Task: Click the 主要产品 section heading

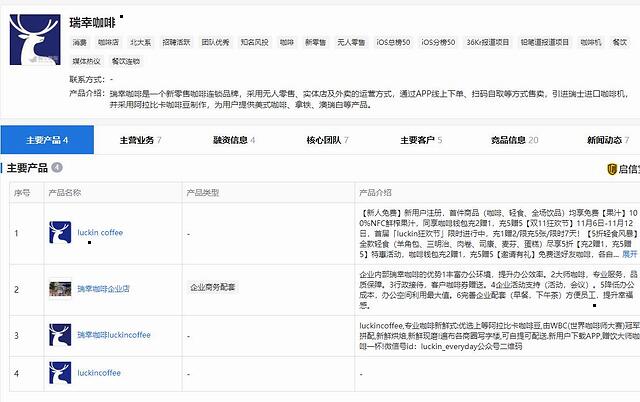Action: coord(27,168)
